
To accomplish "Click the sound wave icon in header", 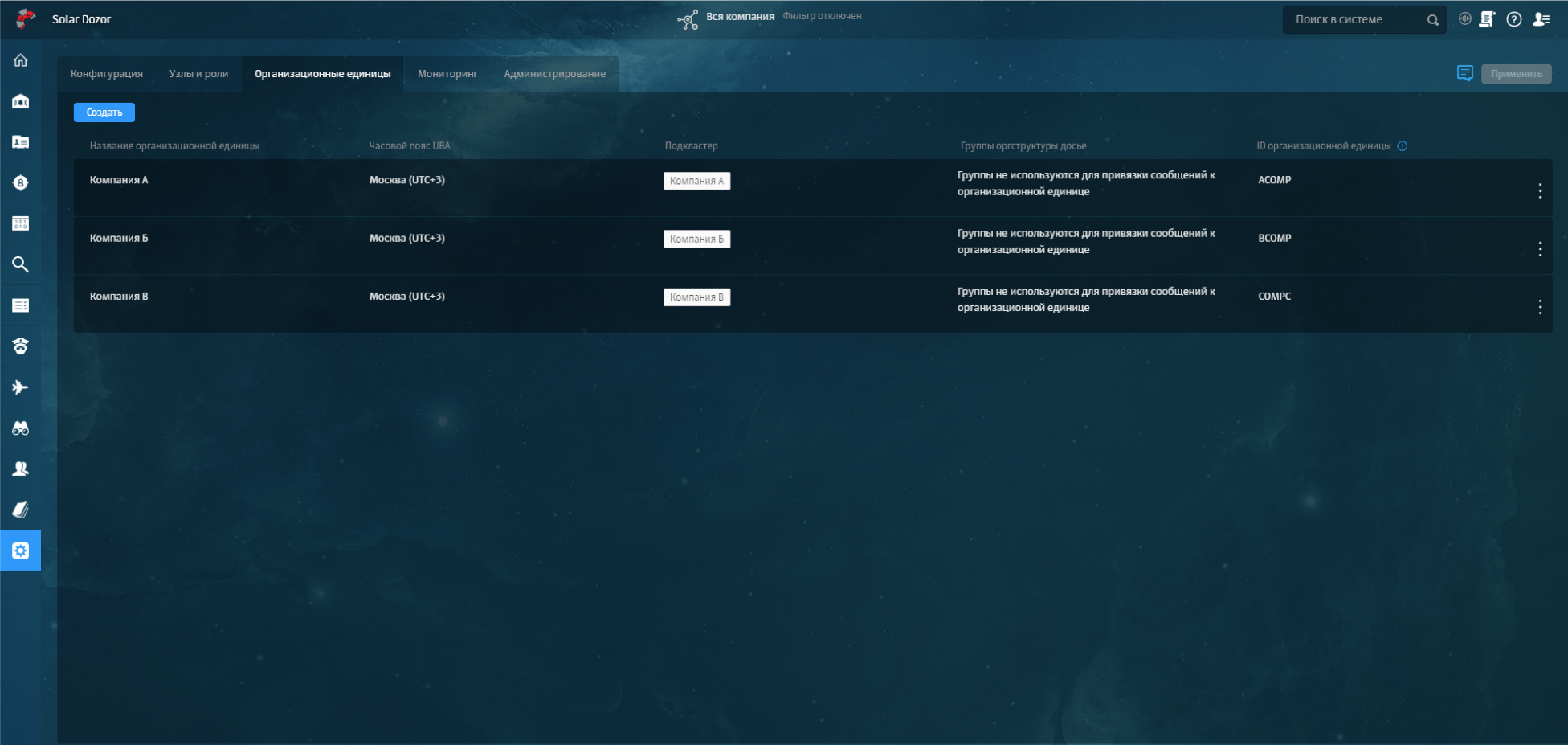I will click(x=1465, y=18).
